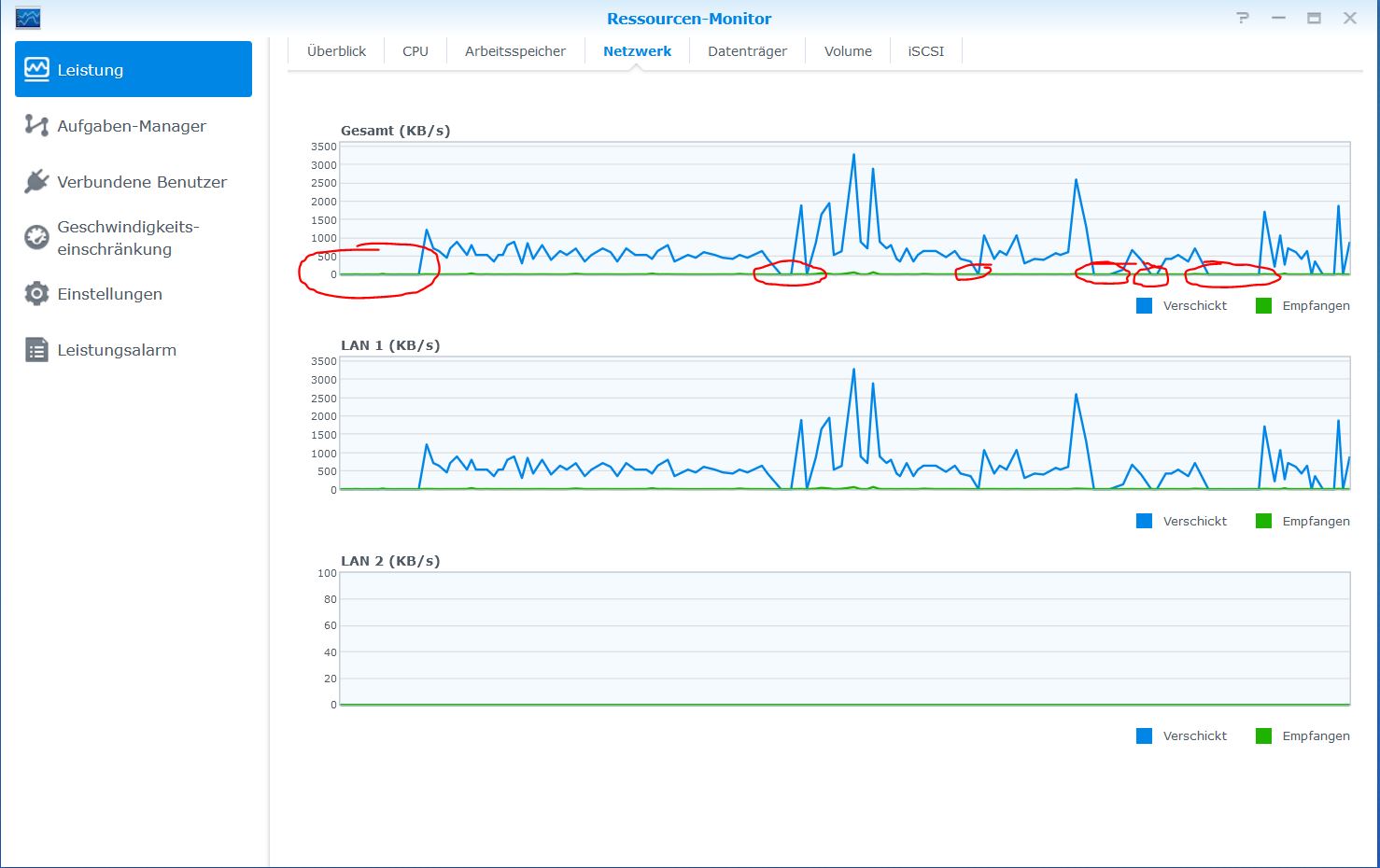Image resolution: width=1380 pixels, height=868 pixels.
Task: Click blue Verschickt swatch in LAN 2 legend
Action: coord(1144,735)
